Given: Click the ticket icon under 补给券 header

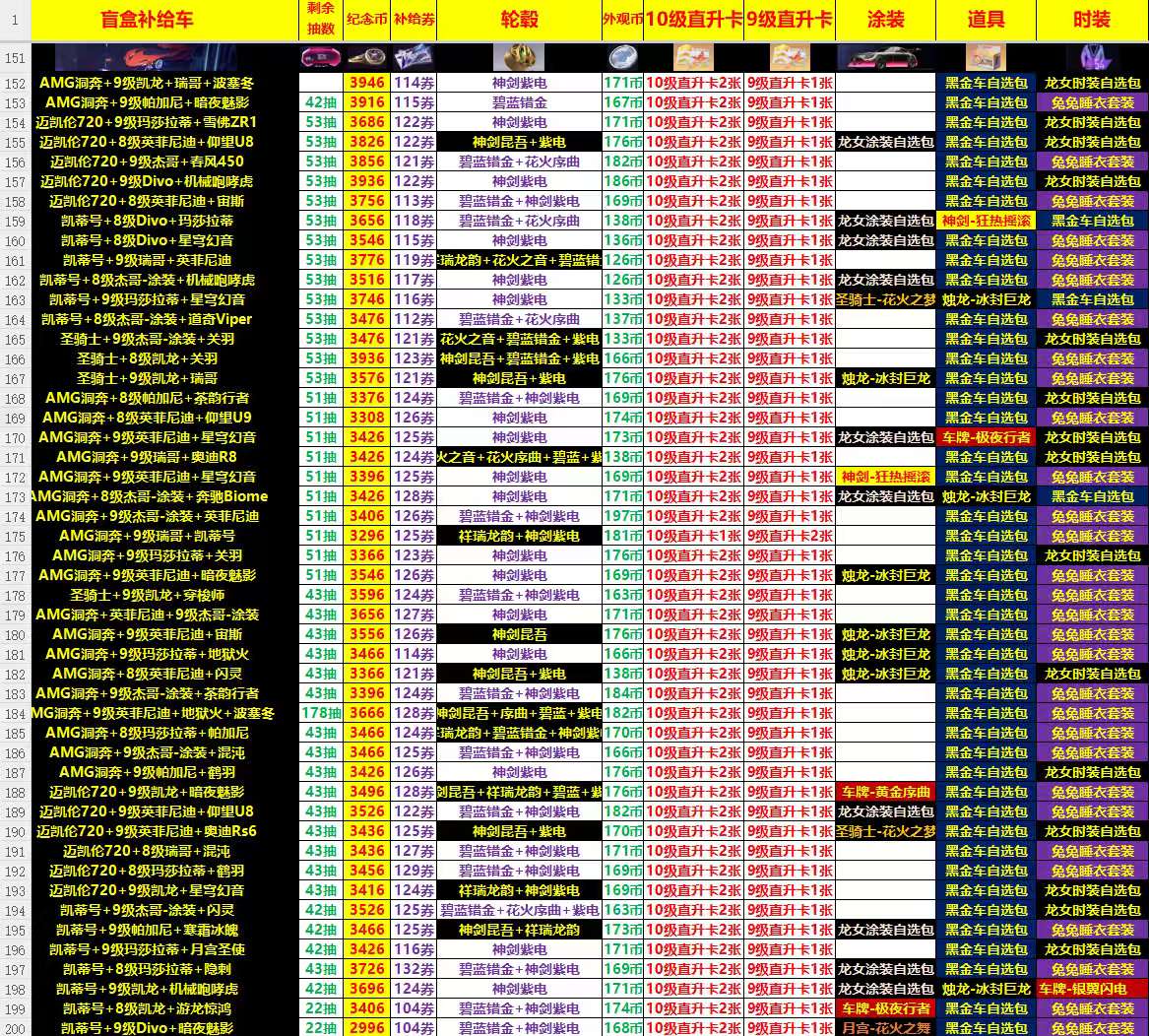Looking at the screenshot, I should pos(413,58).
